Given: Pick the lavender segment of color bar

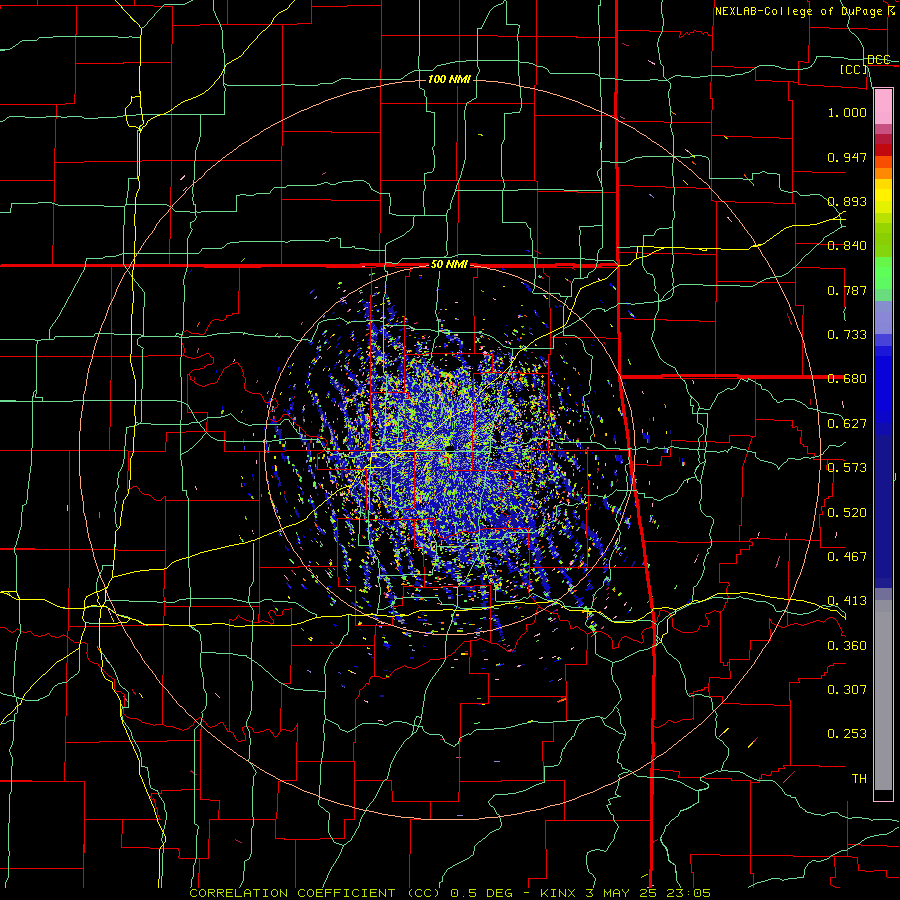Looking at the screenshot, I should [883, 317].
